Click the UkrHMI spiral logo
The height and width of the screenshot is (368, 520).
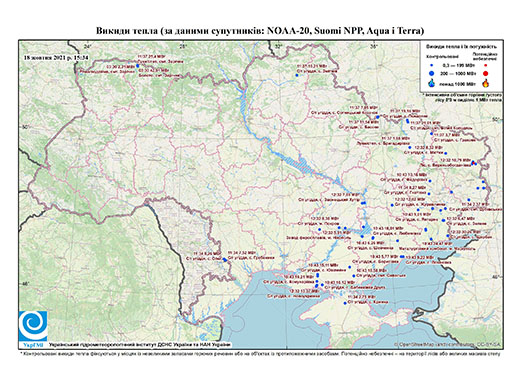click(33, 326)
